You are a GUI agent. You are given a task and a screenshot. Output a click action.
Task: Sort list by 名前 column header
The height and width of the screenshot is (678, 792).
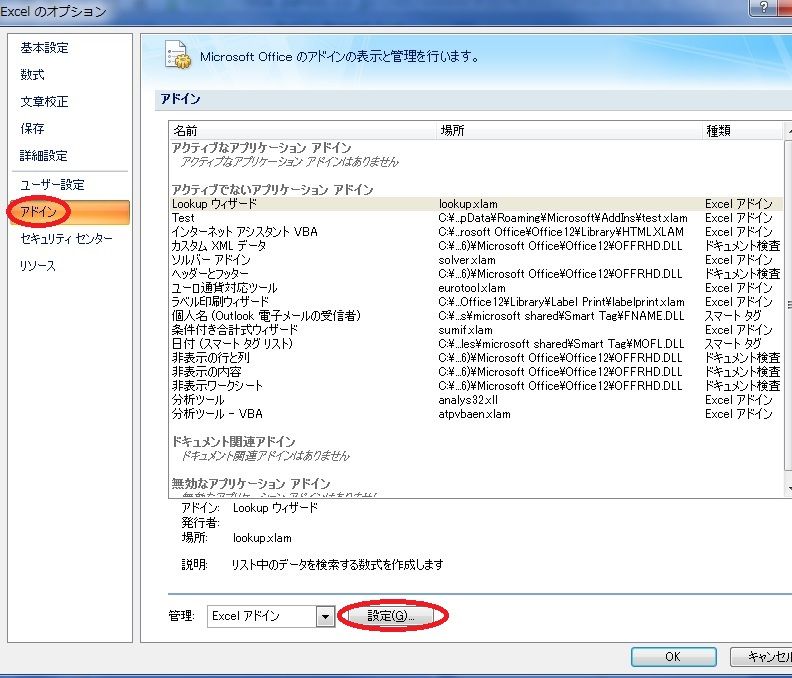[303, 131]
